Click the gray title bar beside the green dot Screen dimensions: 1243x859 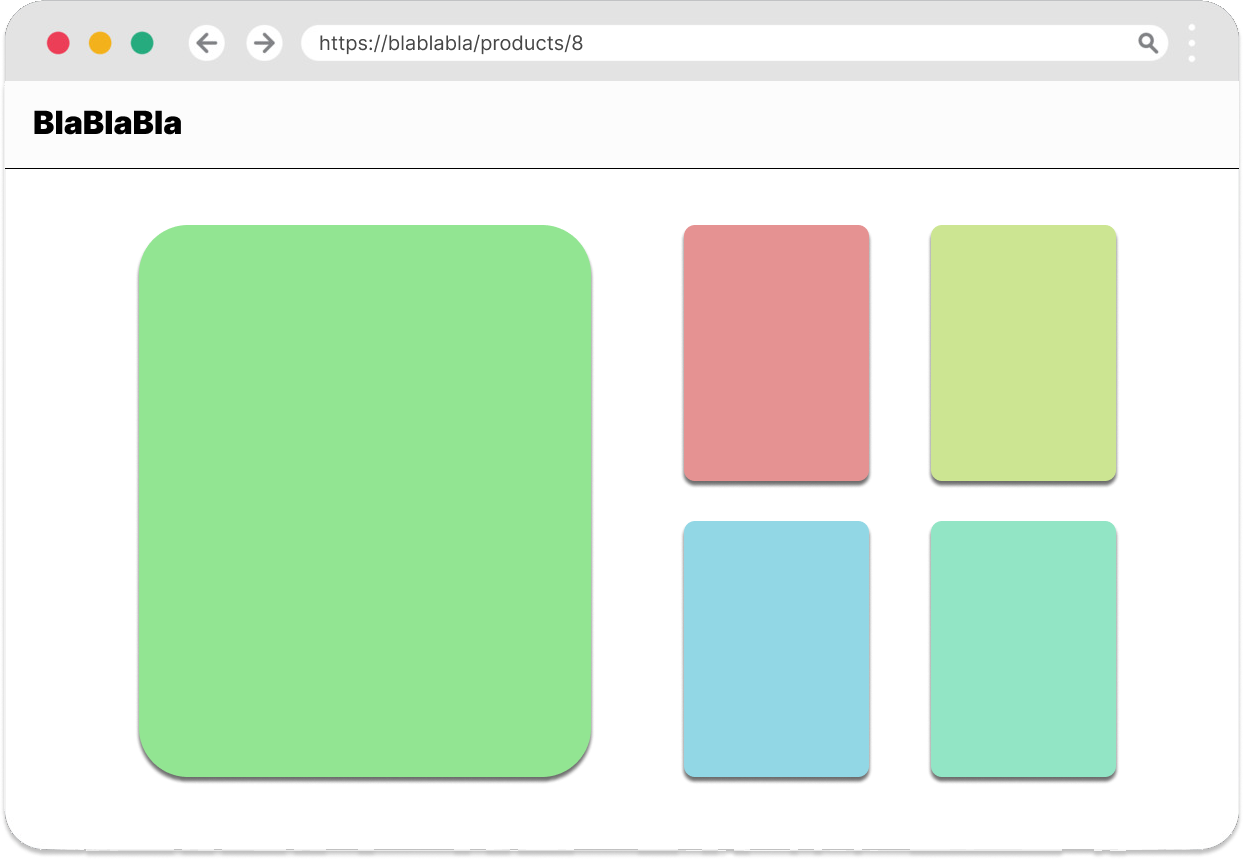click(x=171, y=20)
